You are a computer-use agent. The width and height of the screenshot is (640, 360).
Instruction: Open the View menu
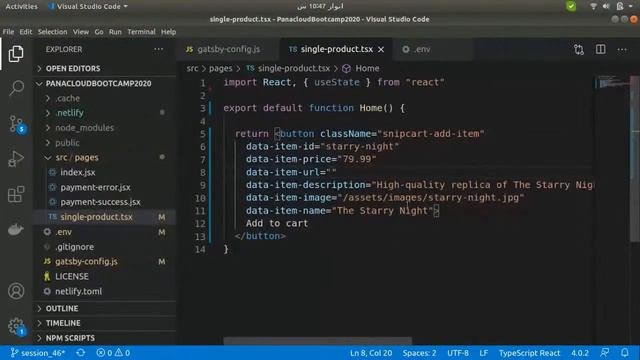[81, 32]
